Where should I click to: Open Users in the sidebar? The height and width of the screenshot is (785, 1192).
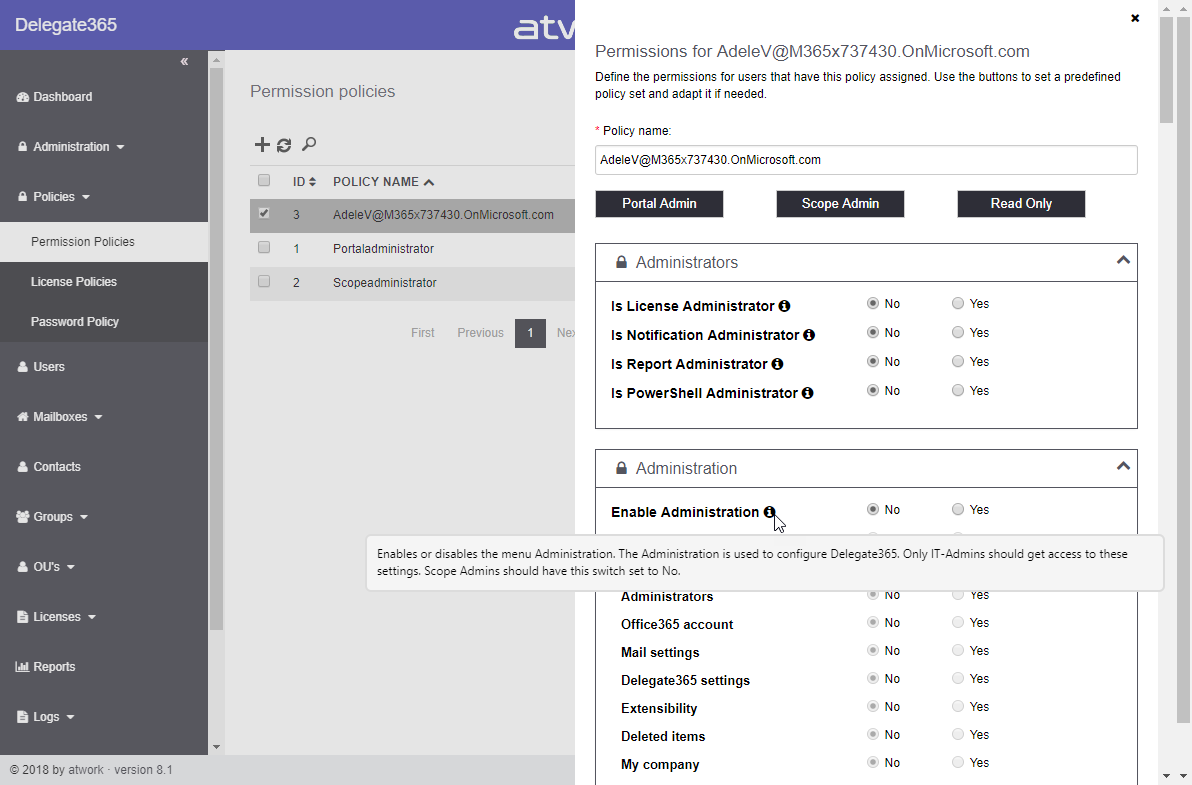(41, 367)
